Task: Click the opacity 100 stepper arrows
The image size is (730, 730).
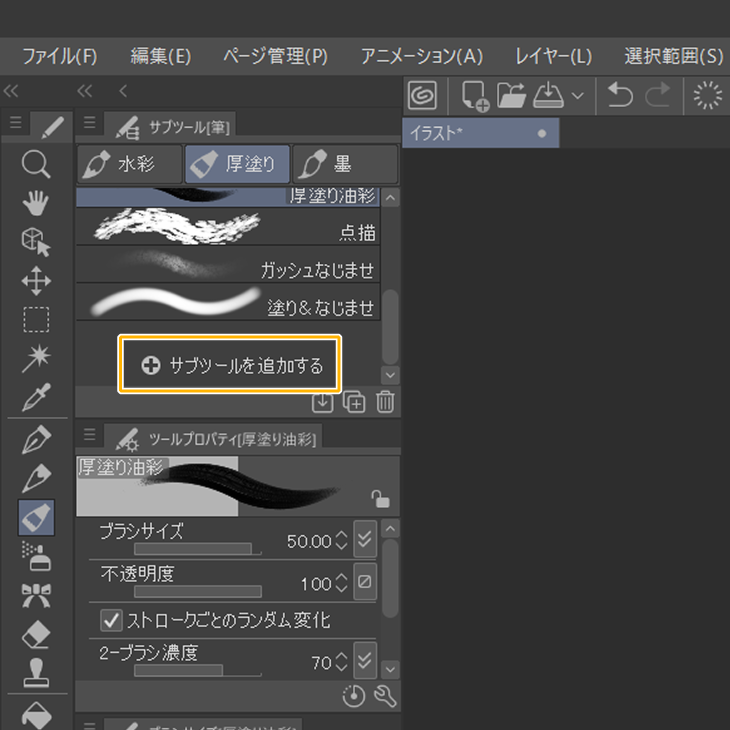Action: click(341, 583)
